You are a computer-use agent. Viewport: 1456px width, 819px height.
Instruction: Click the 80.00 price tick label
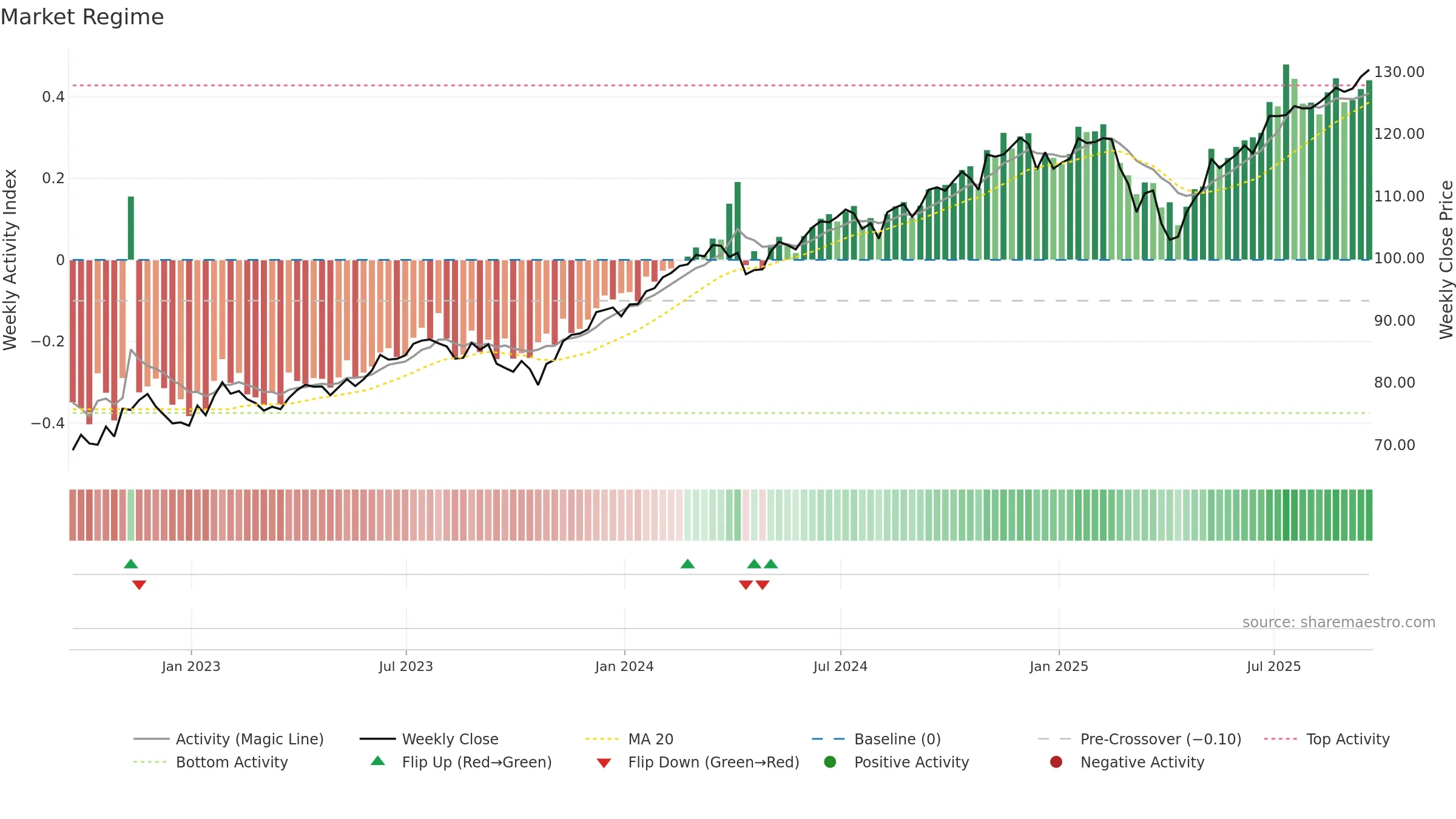[1395, 382]
